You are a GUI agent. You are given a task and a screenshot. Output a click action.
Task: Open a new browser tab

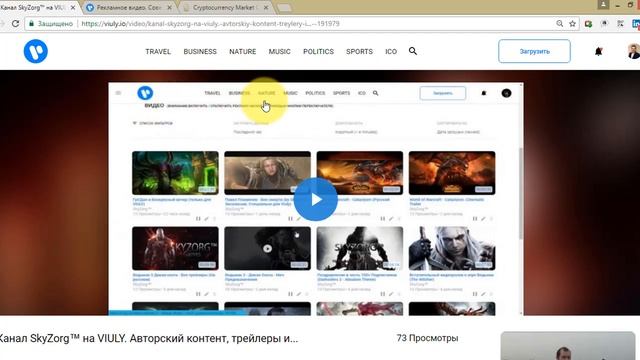(x=284, y=8)
